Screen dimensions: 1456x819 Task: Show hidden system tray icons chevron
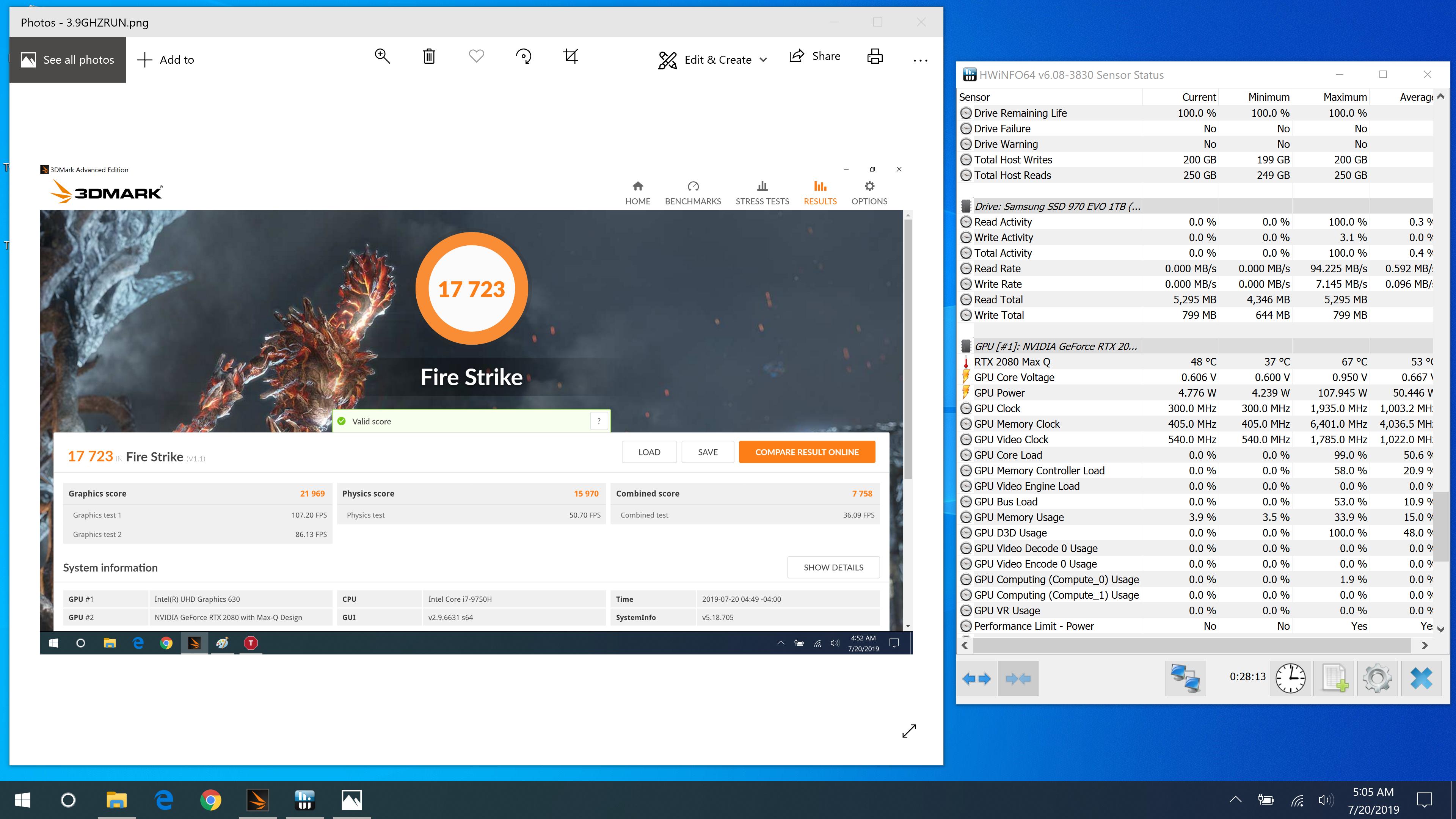pyautogui.click(x=1236, y=799)
